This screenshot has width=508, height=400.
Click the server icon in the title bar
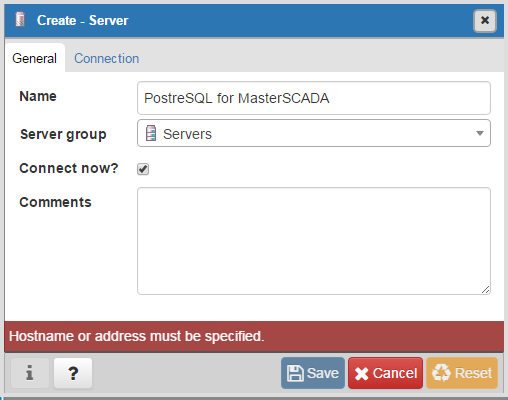click(20, 20)
